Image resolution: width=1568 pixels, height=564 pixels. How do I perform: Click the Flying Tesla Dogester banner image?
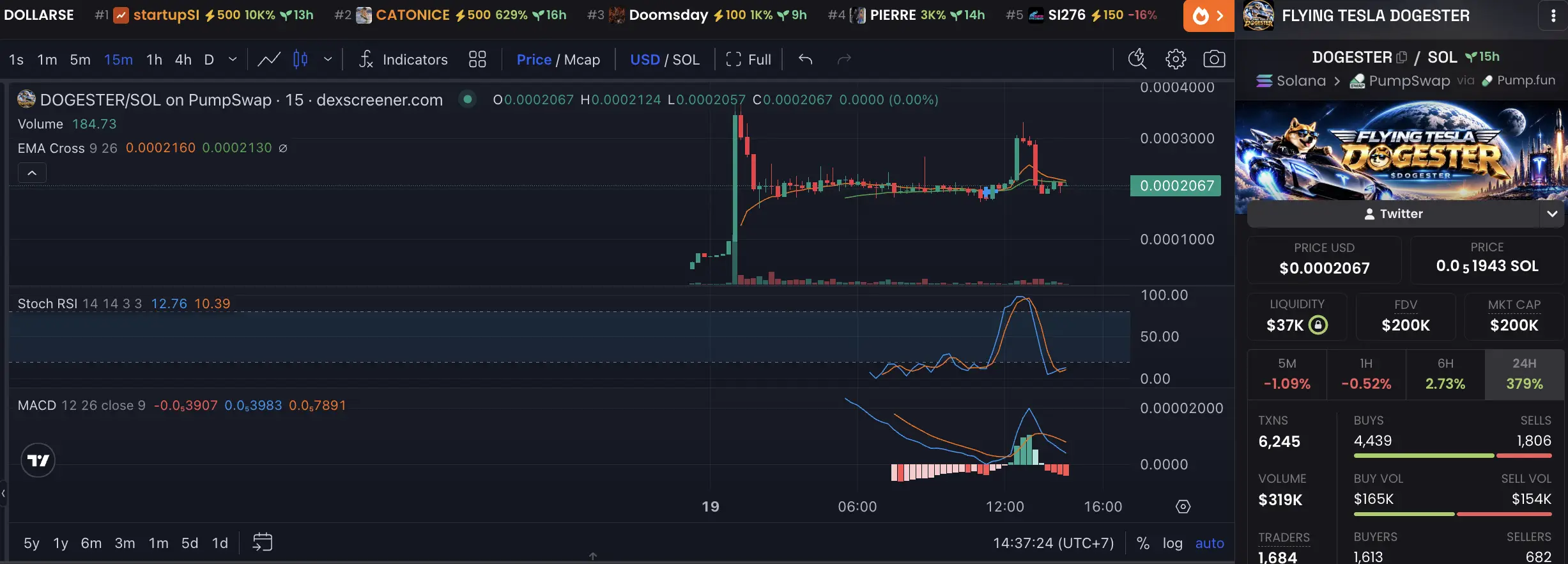pyautogui.click(x=1401, y=150)
